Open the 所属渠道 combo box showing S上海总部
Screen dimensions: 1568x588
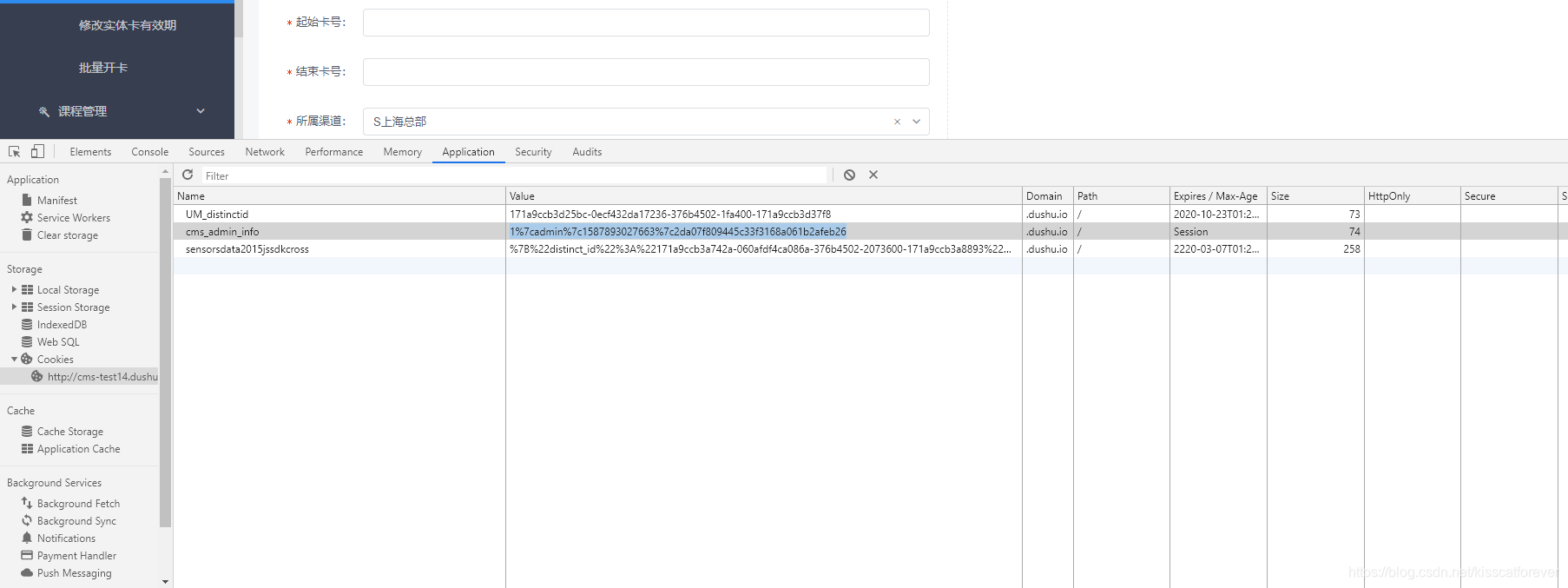click(646, 122)
